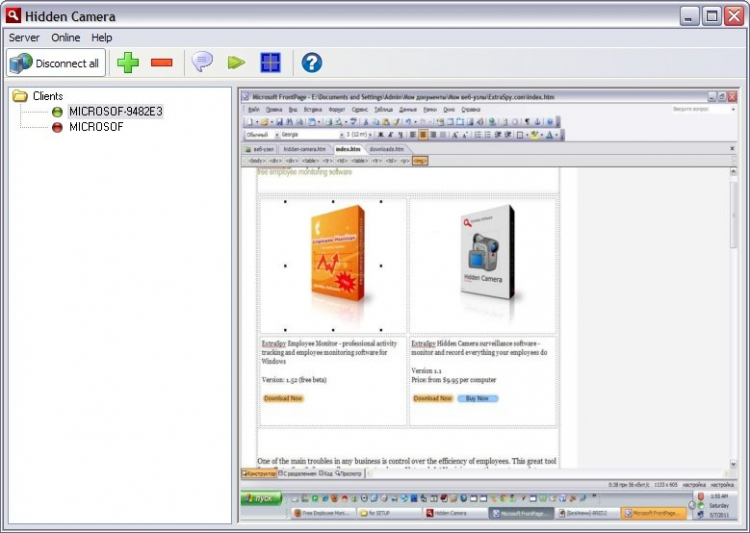The height and width of the screenshot is (533, 750).
Task: Click the Paste clipboard icon in FrontPage
Action: click(386, 122)
